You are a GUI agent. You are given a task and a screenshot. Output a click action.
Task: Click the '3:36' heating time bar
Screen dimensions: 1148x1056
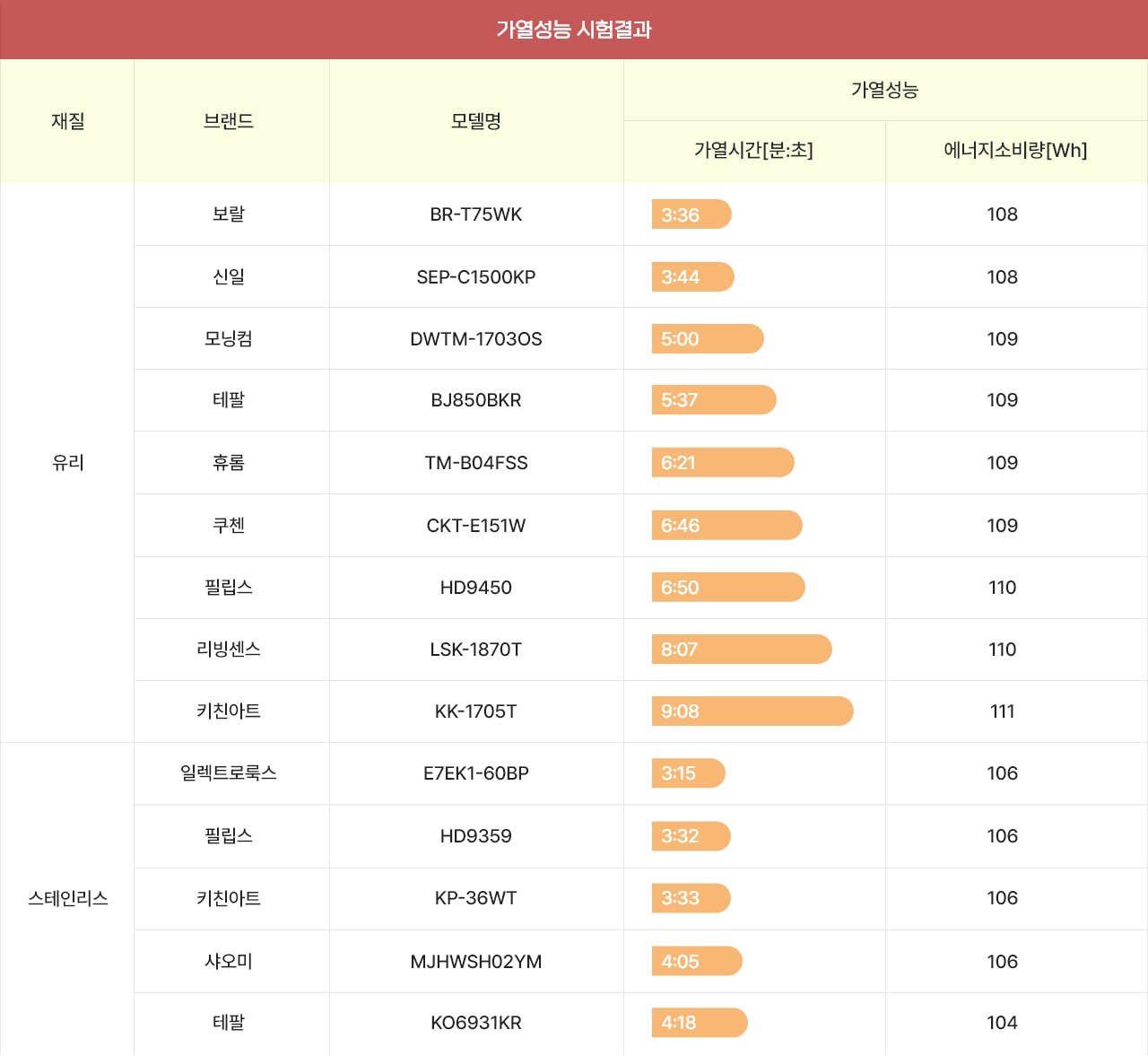pyautogui.click(x=691, y=214)
